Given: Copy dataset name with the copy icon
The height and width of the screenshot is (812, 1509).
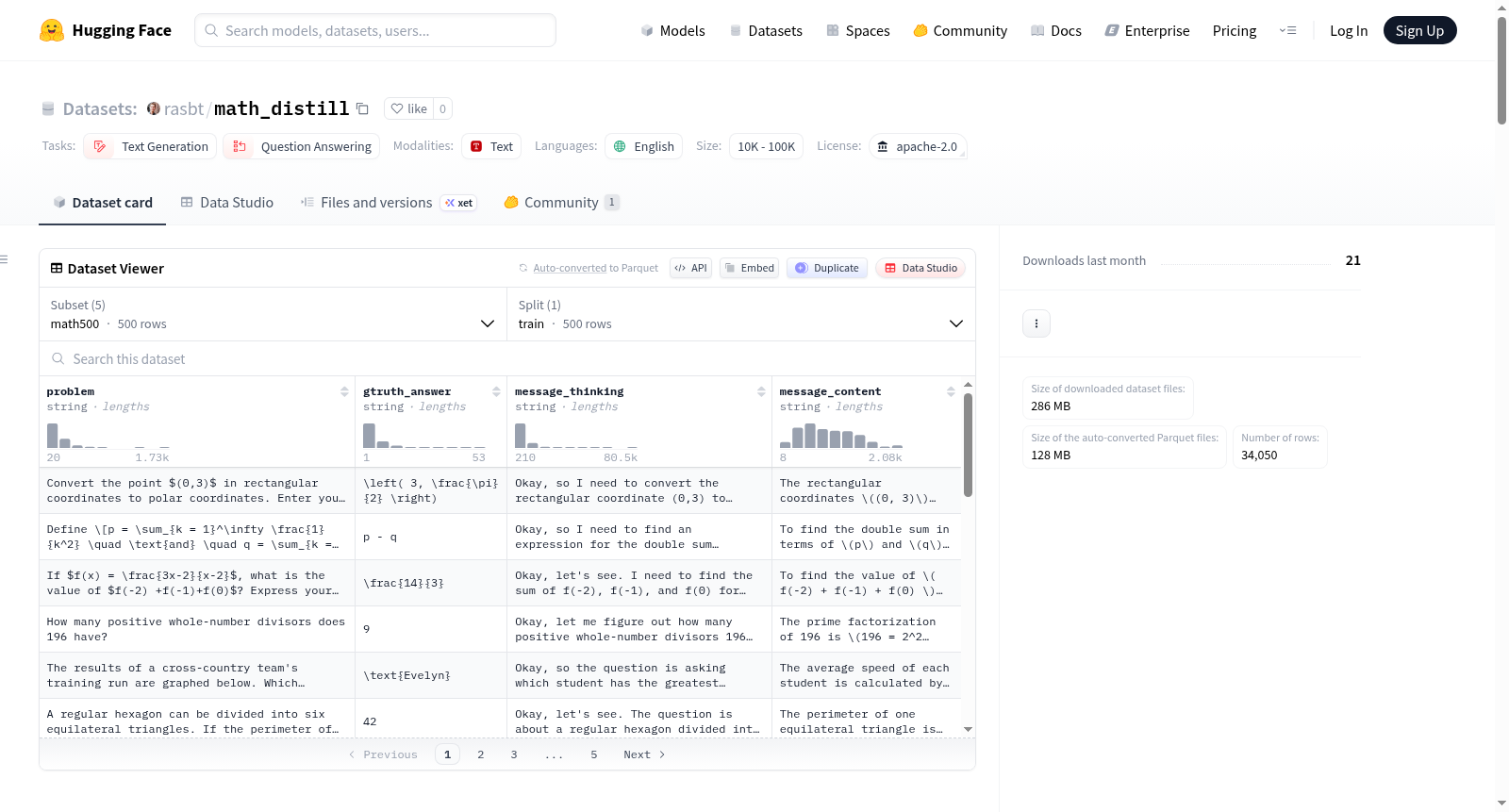Looking at the screenshot, I should pos(362,108).
